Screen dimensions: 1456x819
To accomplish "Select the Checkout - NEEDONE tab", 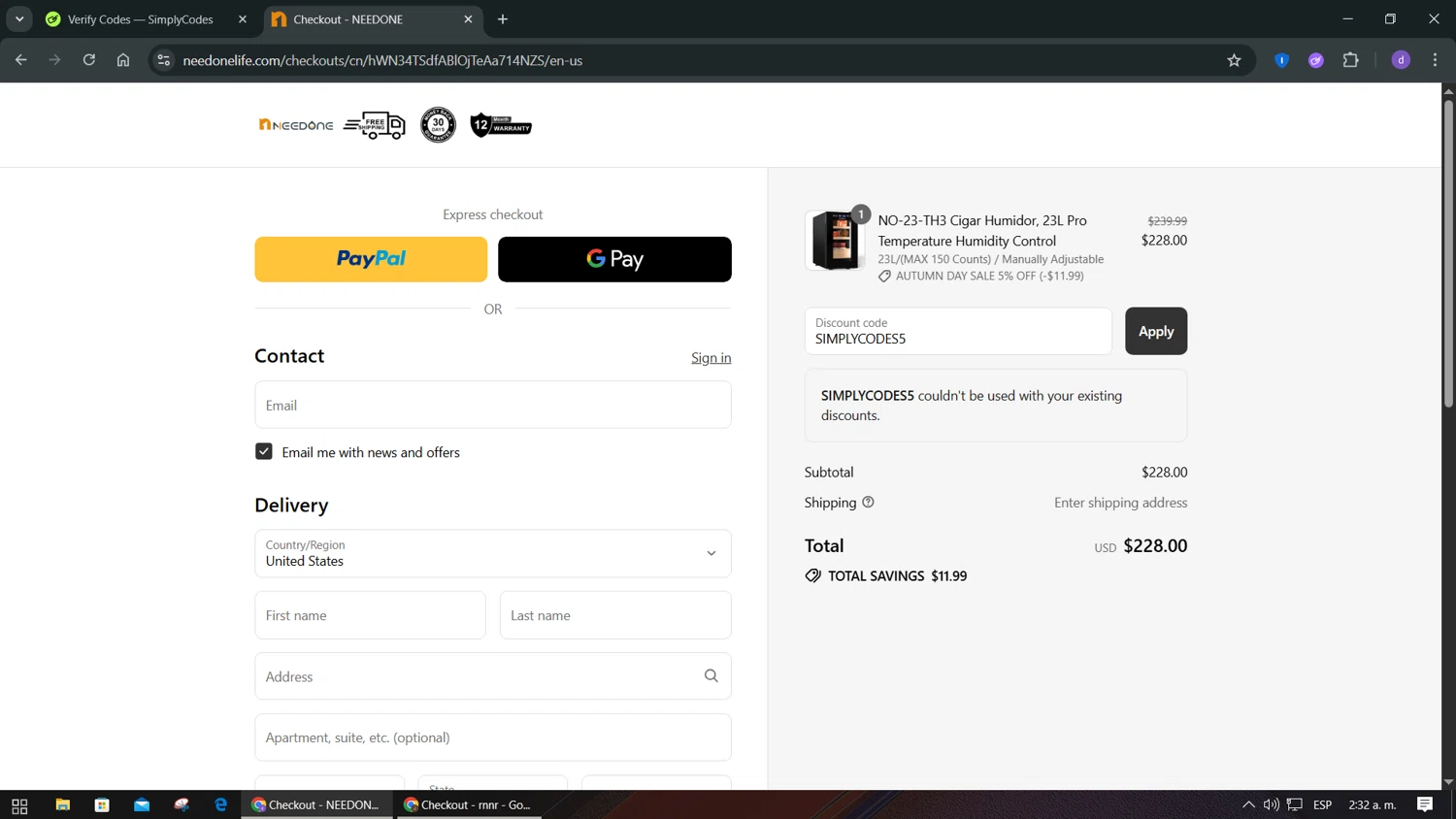I will [361, 19].
